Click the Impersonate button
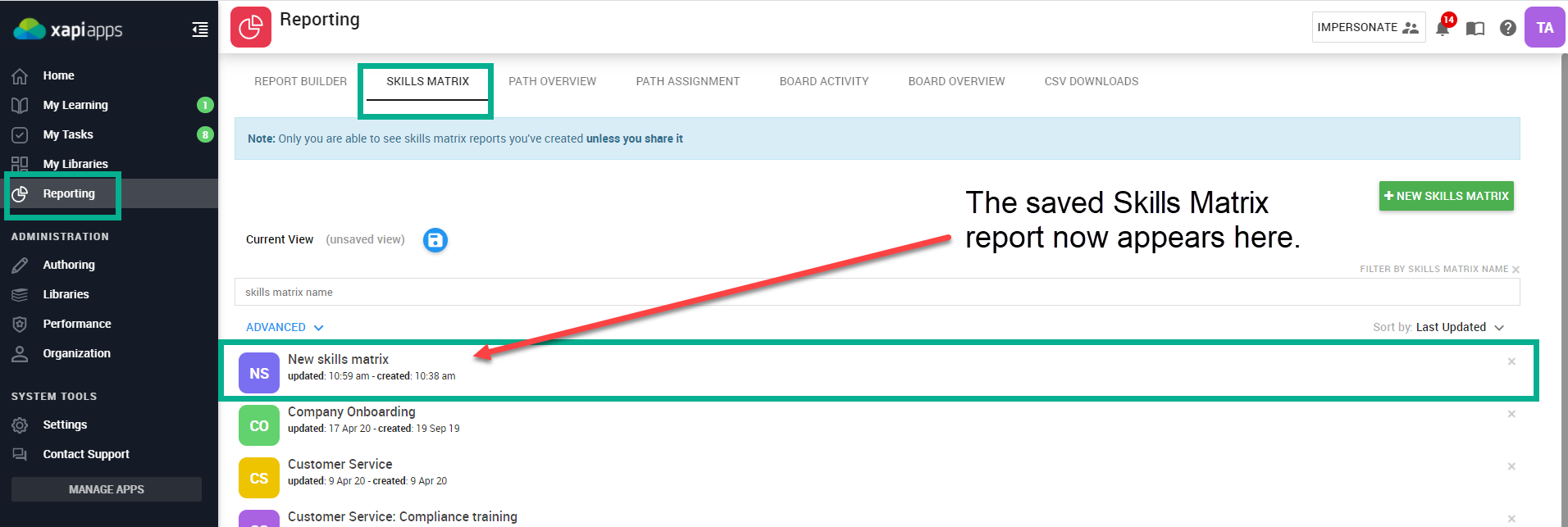1568x527 pixels. pos(1368,27)
